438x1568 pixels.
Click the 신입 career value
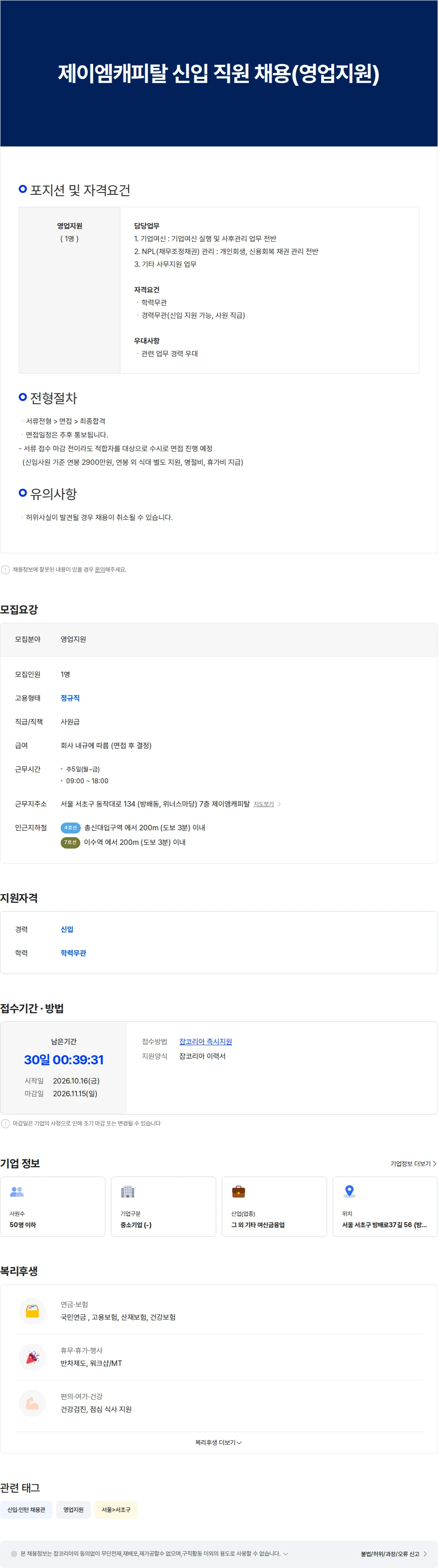pyautogui.click(x=67, y=929)
